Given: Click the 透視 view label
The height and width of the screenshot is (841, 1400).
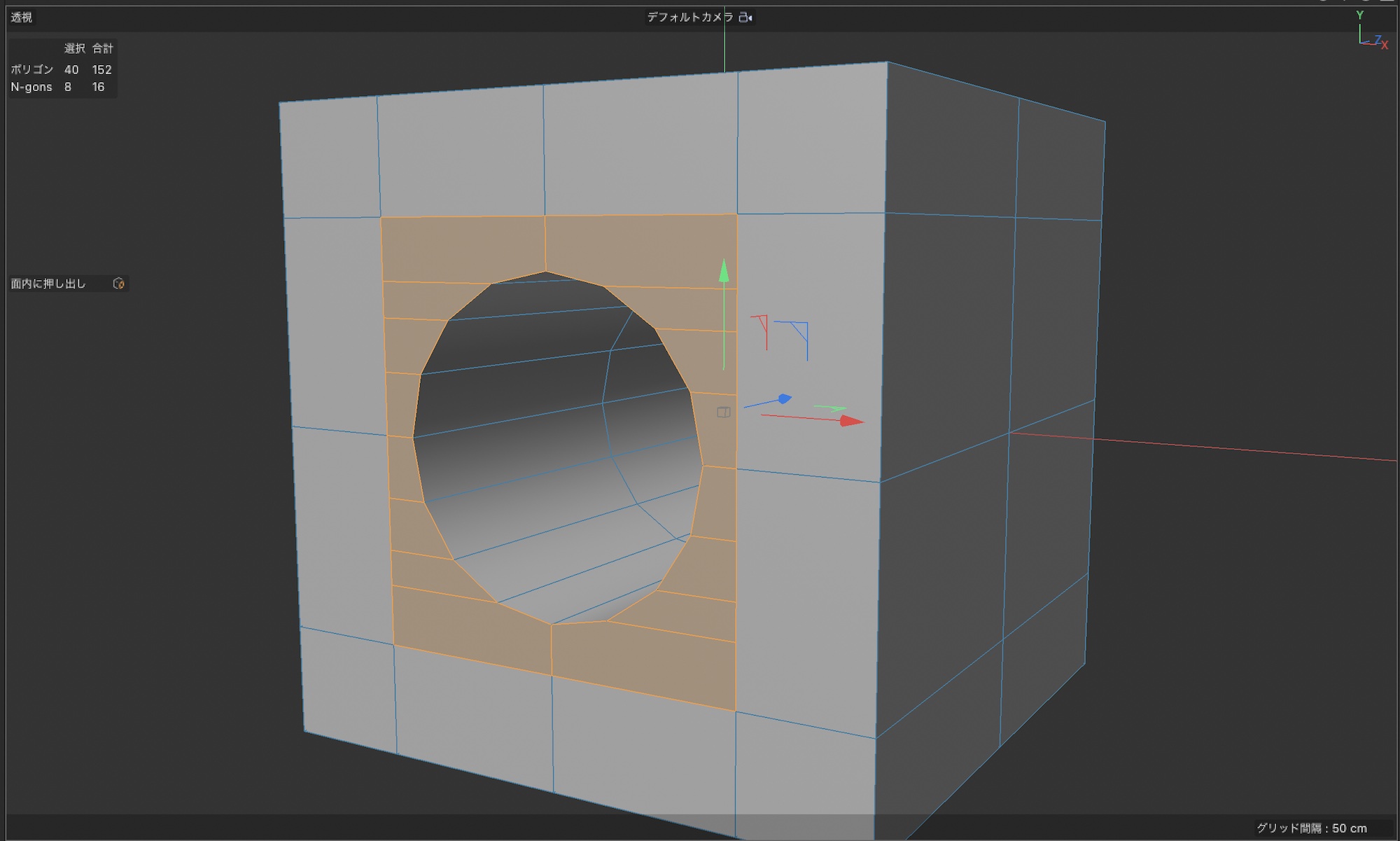Looking at the screenshot, I should (x=22, y=18).
